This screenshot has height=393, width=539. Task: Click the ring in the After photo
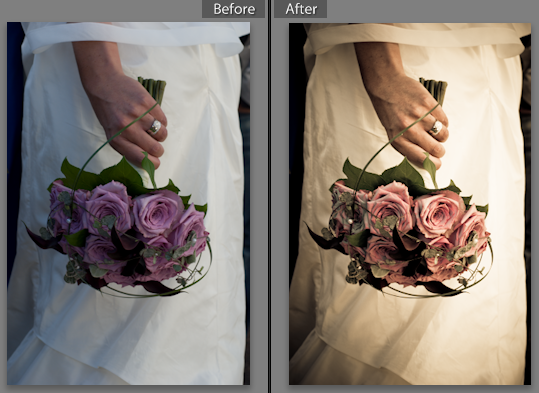437,127
